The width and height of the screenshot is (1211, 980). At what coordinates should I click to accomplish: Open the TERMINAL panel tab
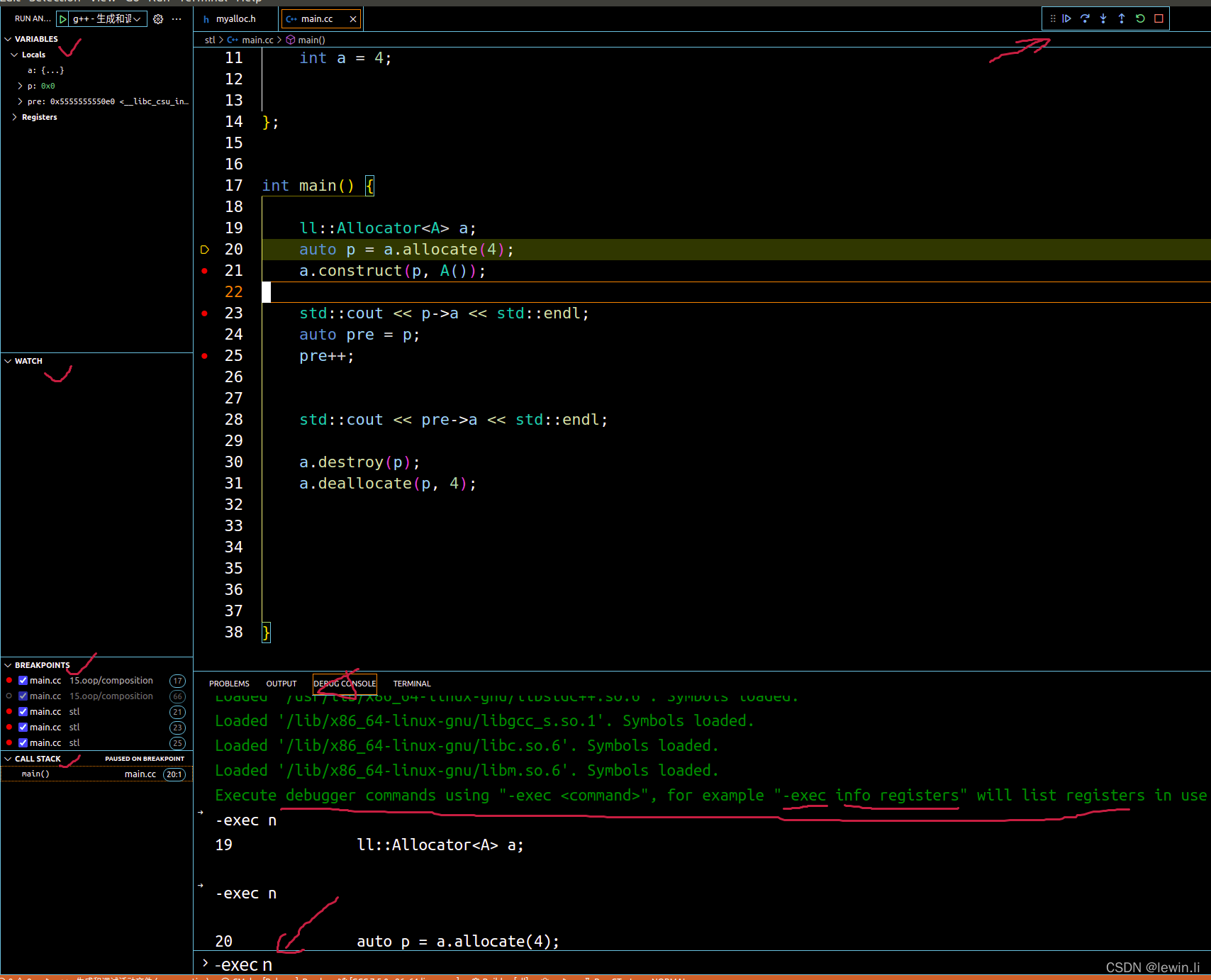tap(412, 684)
